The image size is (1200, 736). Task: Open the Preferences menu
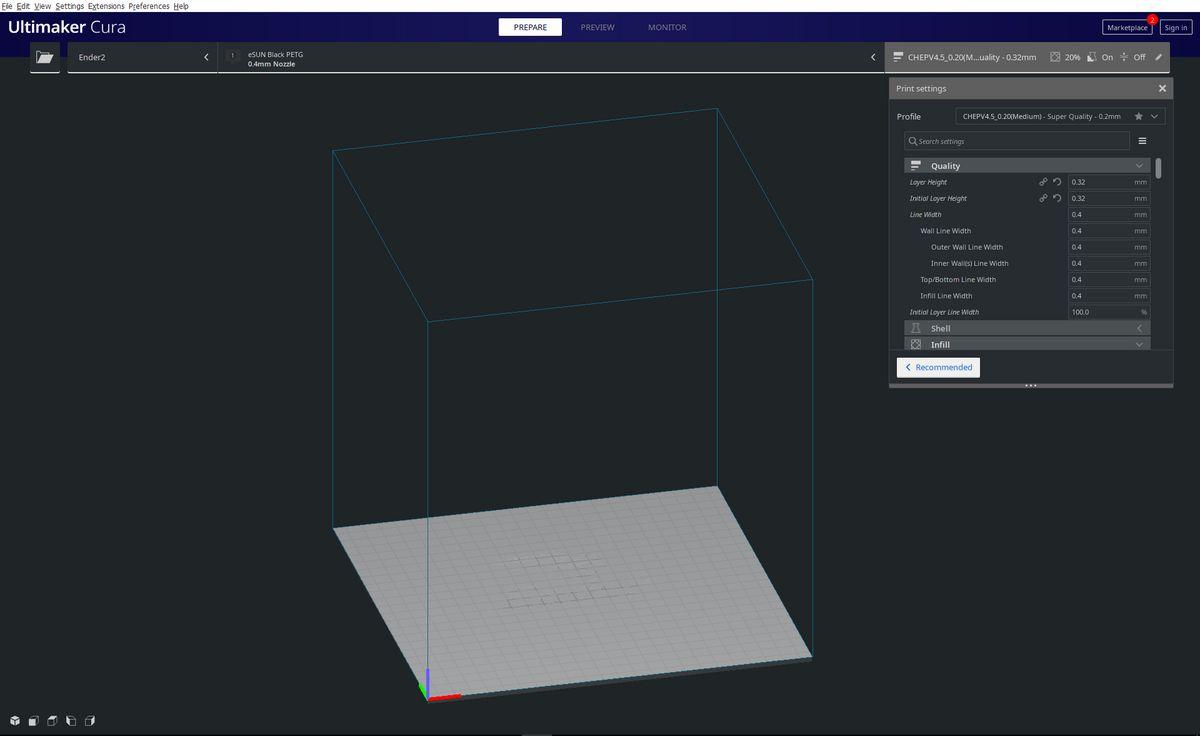pos(149,6)
